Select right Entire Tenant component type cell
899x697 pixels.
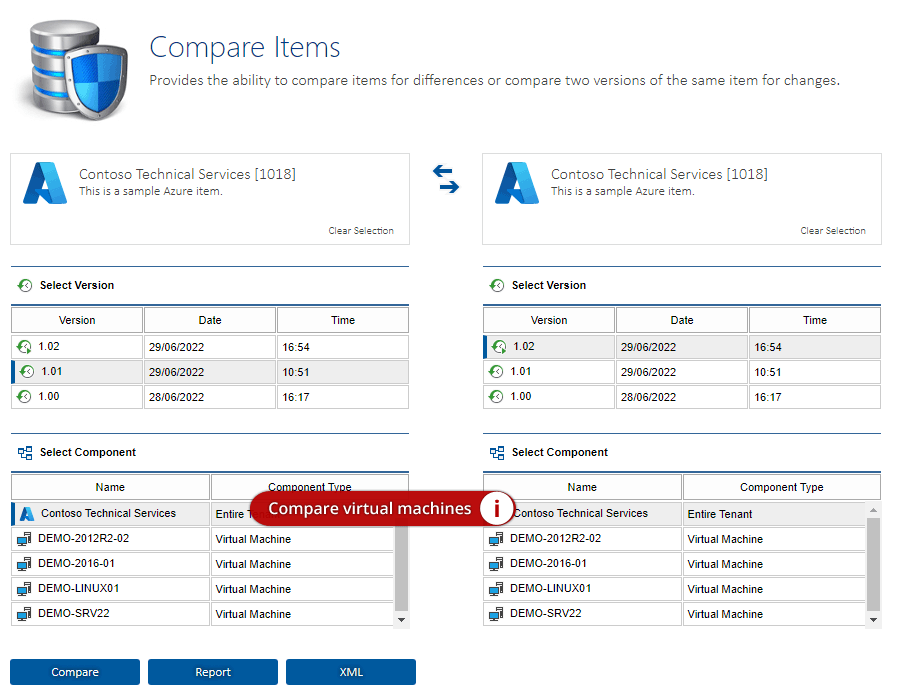click(774, 514)
